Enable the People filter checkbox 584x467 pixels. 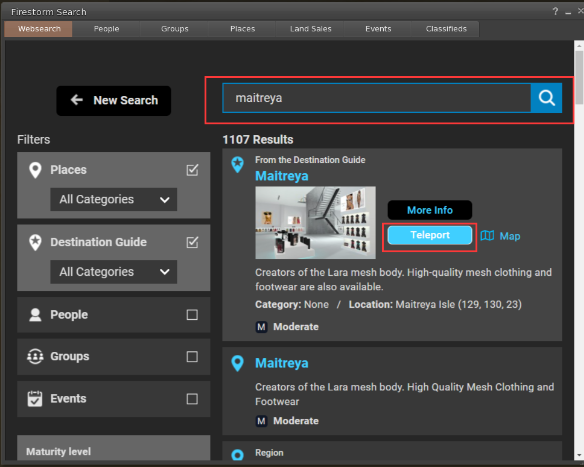pyautogui.click(x=192, y=315)
